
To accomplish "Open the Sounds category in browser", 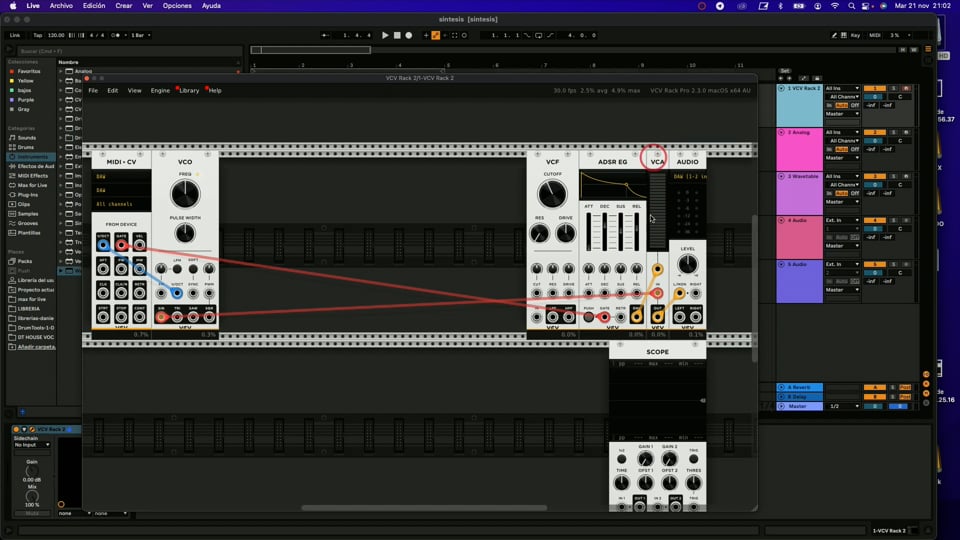I will click(x=26, y=138).
